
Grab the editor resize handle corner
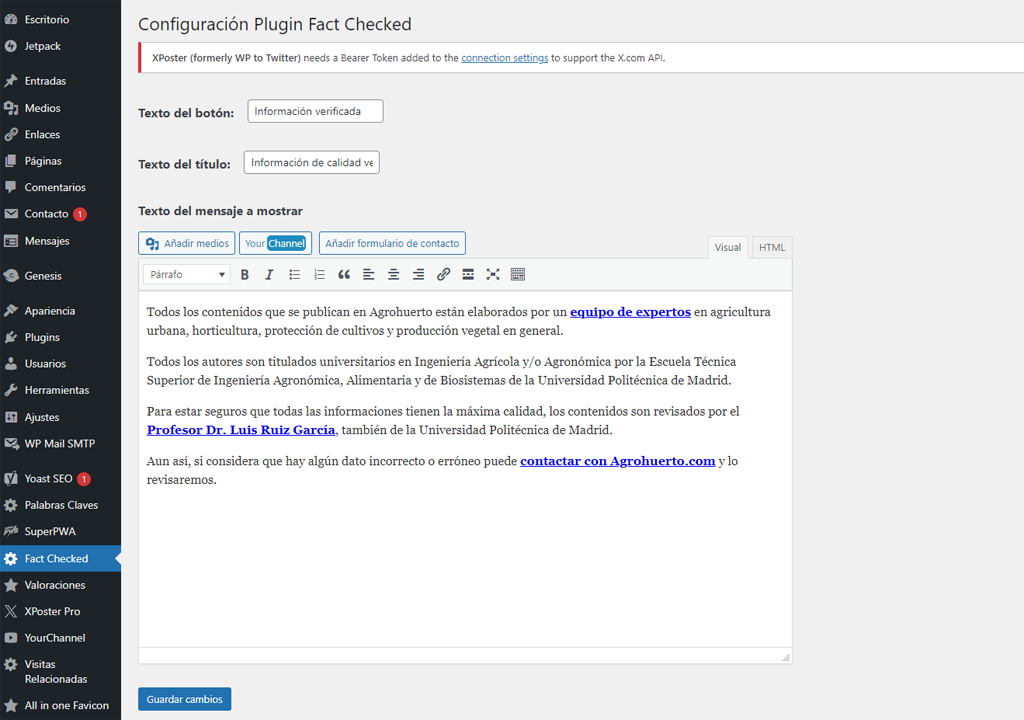(786, 657)
